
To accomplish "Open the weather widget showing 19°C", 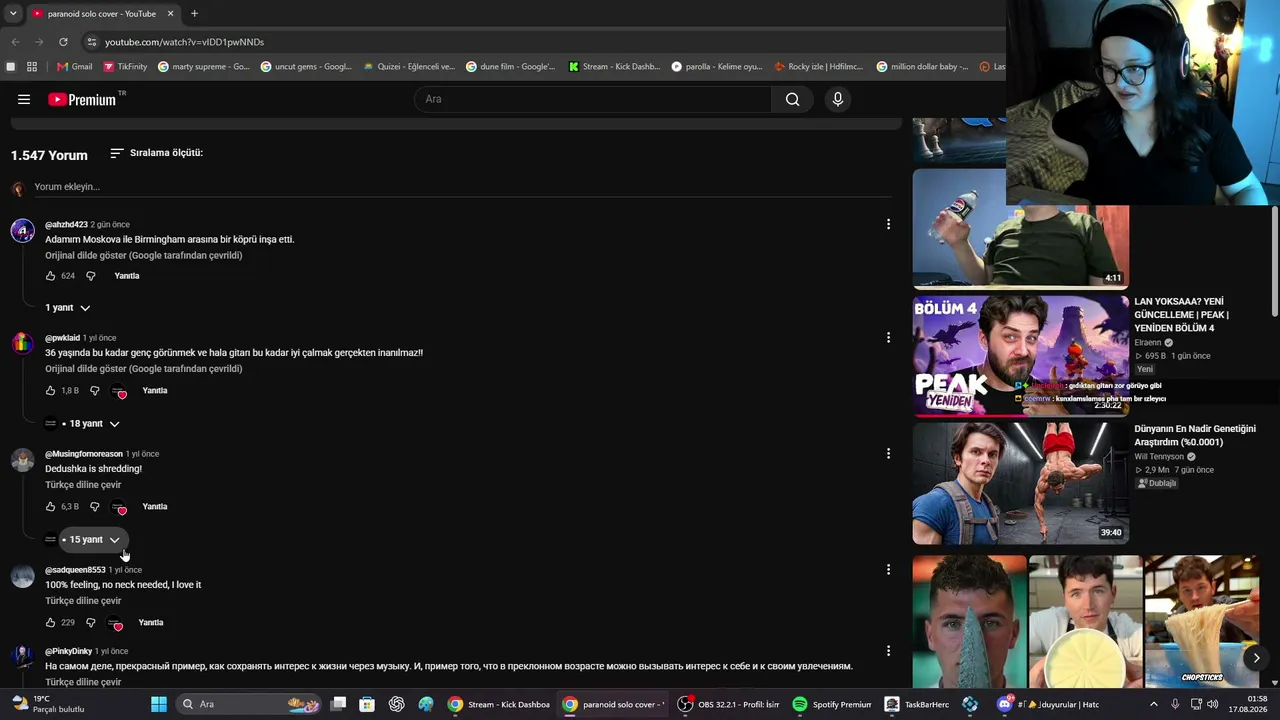I will [x=49, y=704].
